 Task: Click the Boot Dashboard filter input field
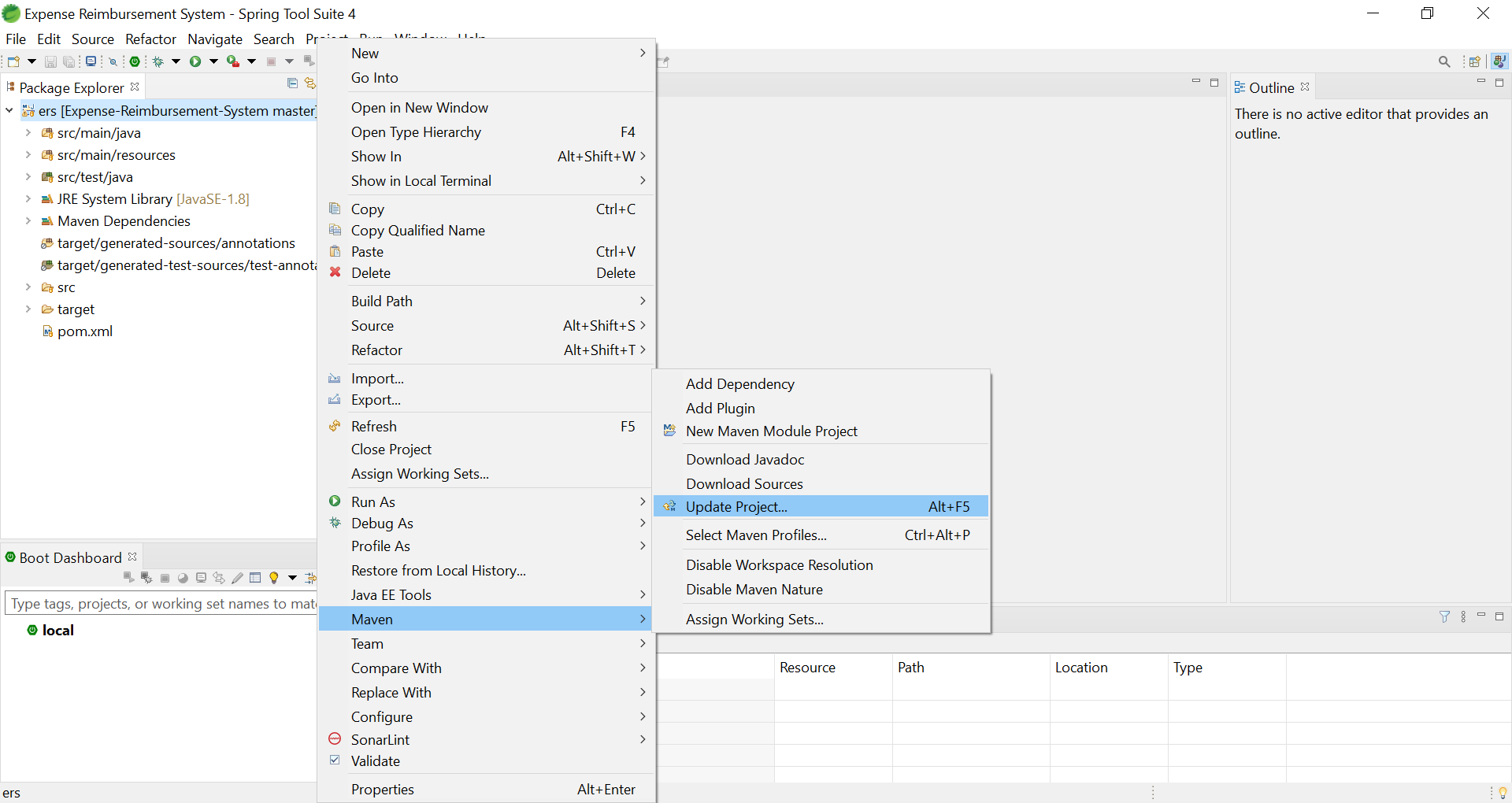pos(161,604)
